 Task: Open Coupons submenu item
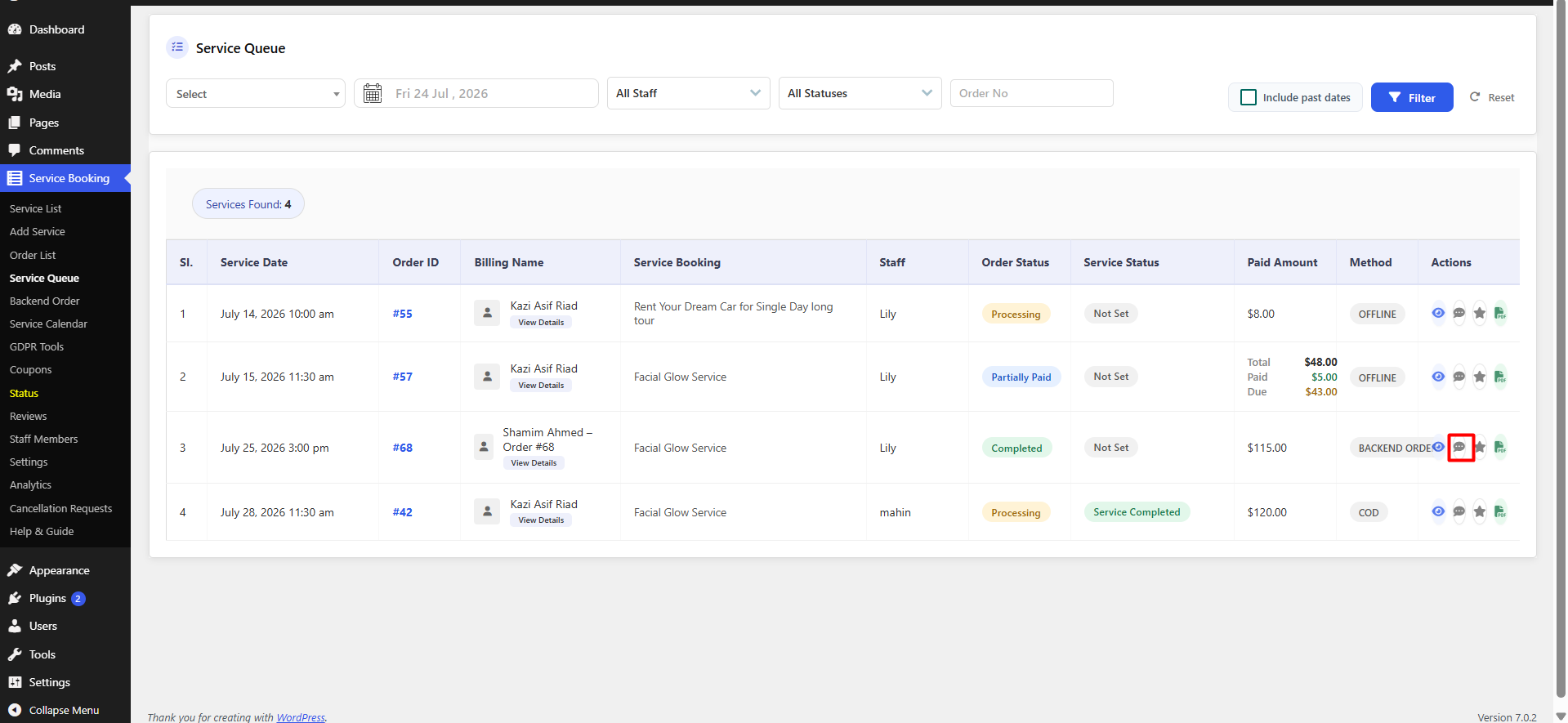(x=30, y=369)
